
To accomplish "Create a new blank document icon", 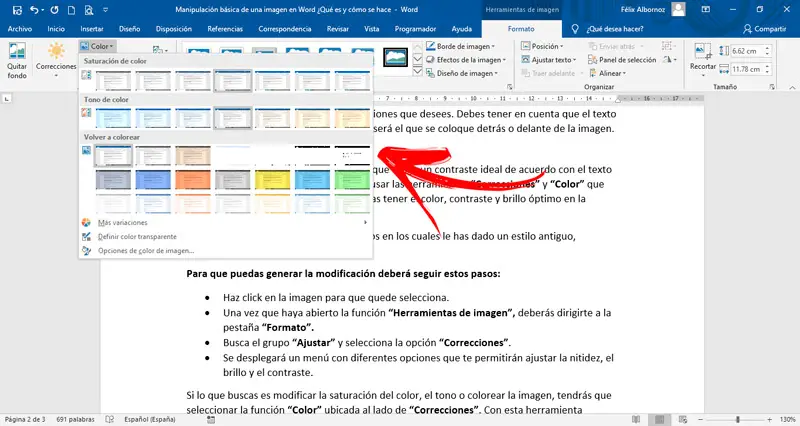I will [71, 10].
